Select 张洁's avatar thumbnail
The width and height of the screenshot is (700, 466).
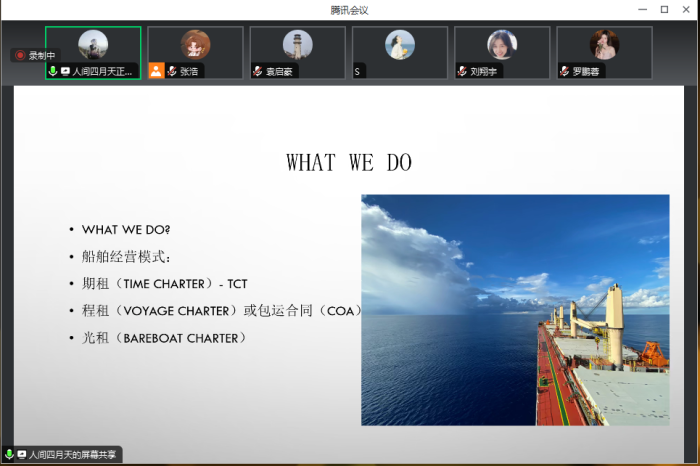[x=195, y=45]
